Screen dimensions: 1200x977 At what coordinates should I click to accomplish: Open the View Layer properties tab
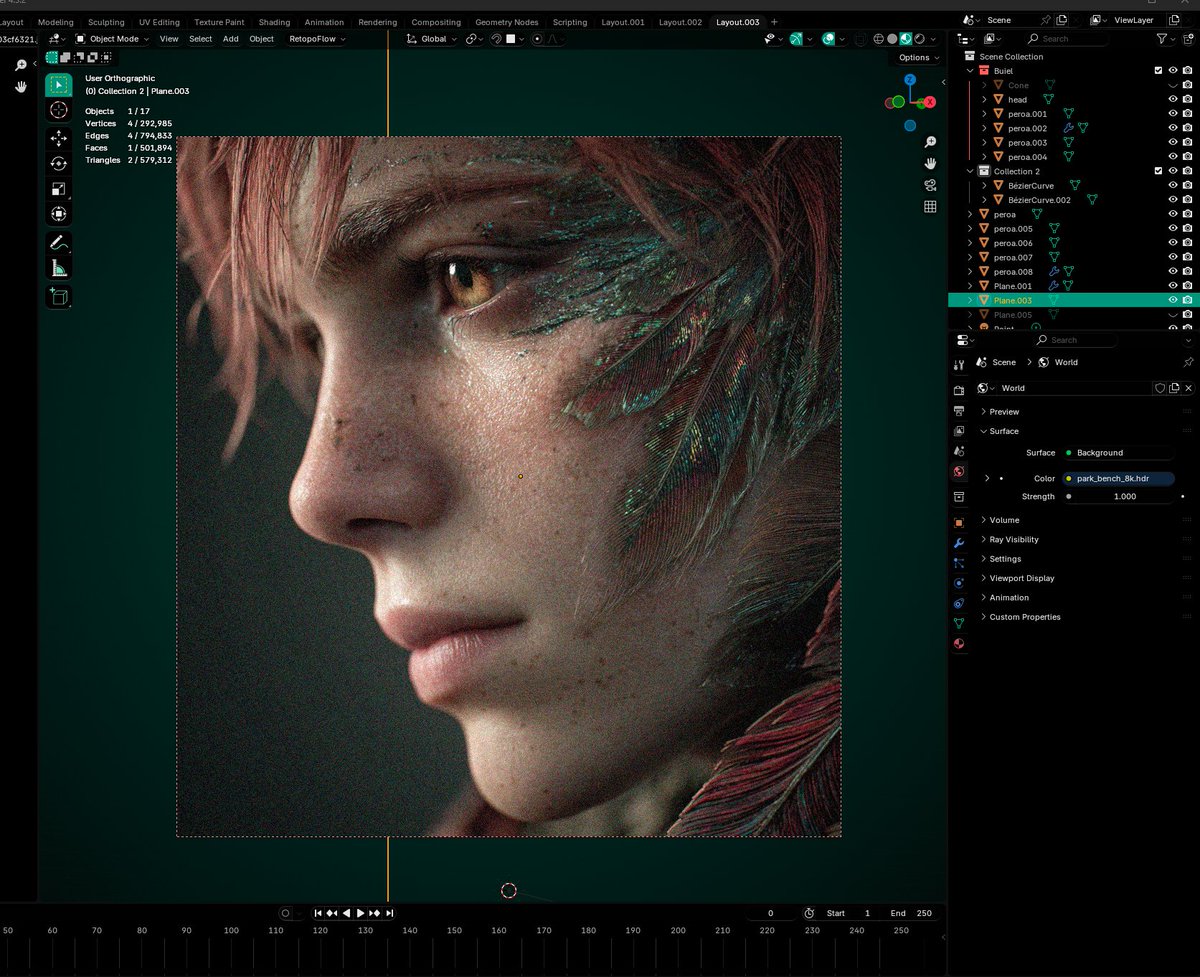pos(959,431)
